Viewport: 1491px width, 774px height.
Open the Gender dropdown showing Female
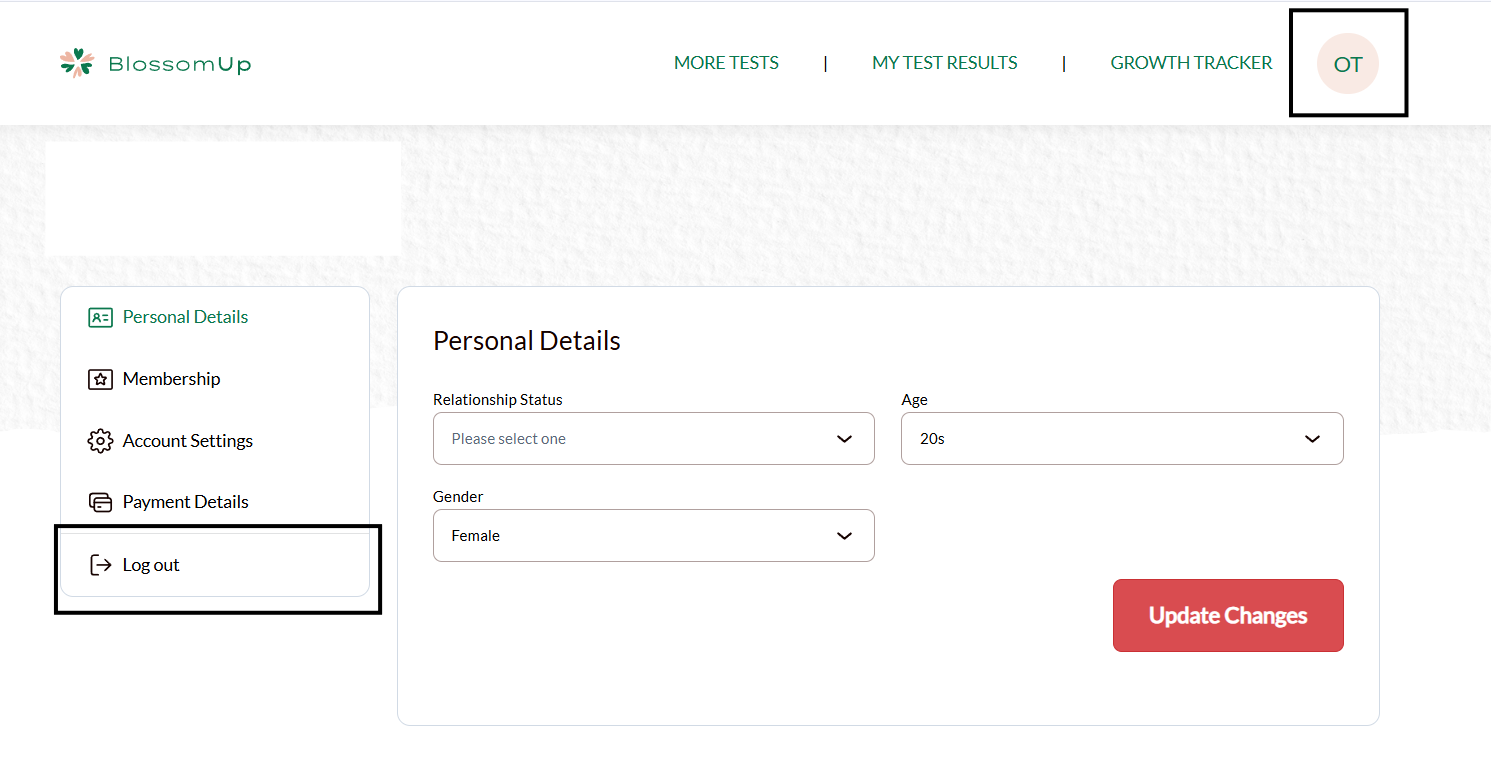[x=654, y=536]
